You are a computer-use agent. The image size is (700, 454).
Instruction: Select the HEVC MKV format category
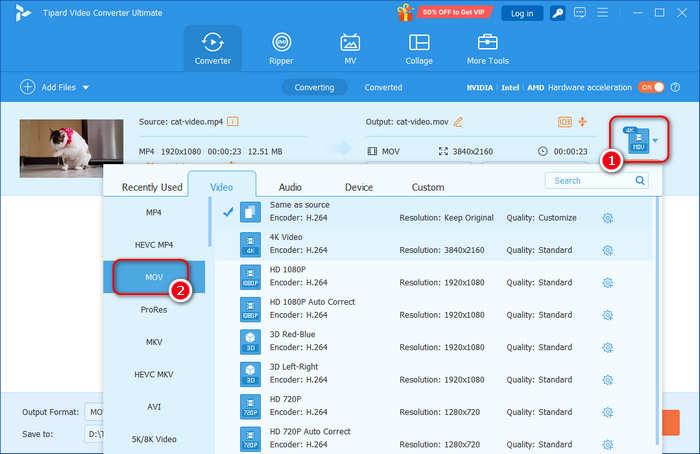(x=154, y=374)
